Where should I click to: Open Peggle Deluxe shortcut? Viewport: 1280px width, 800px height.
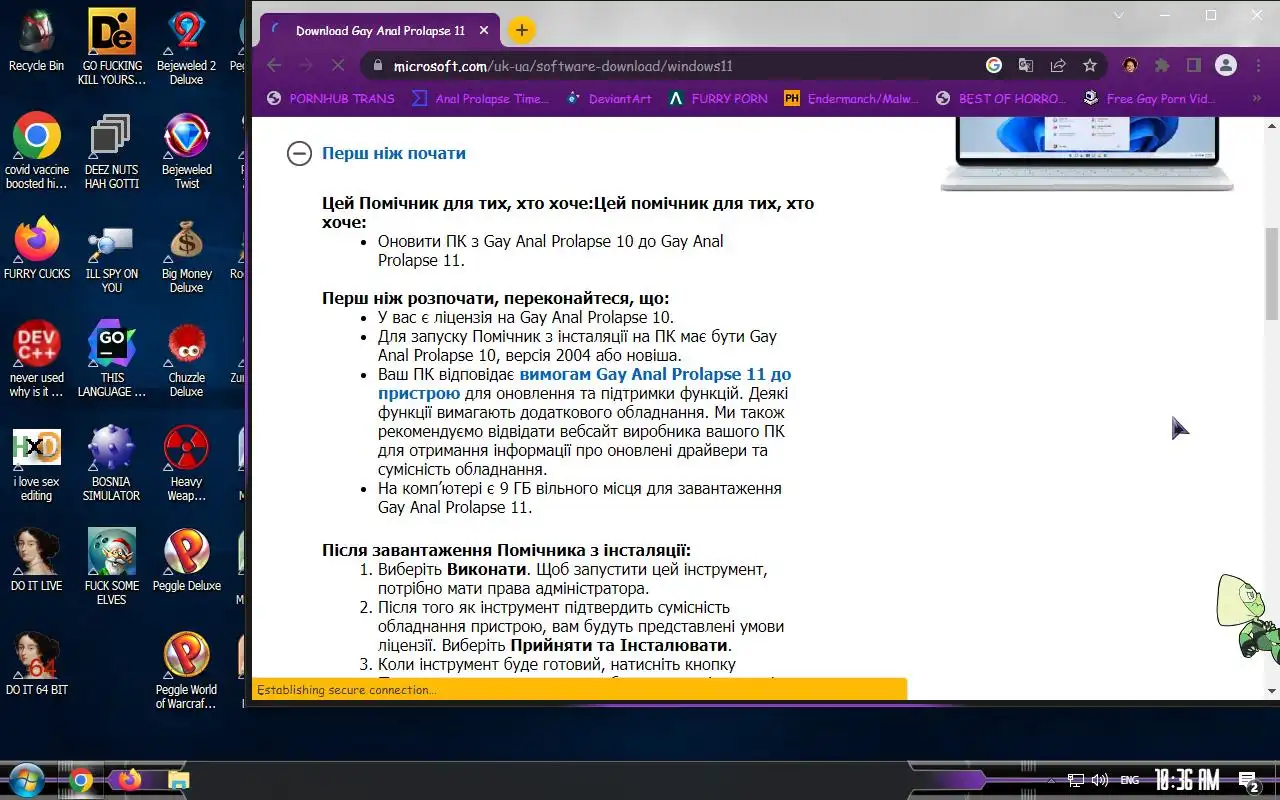[187, 560]
